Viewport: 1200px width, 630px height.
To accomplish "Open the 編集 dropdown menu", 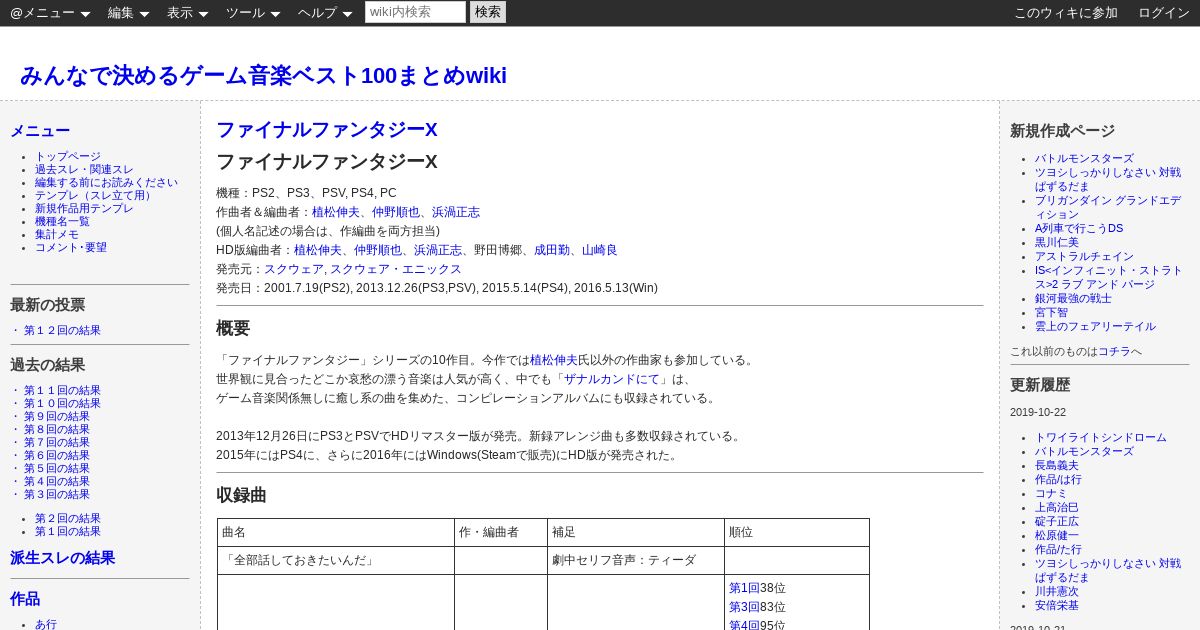I will [128, 13].
